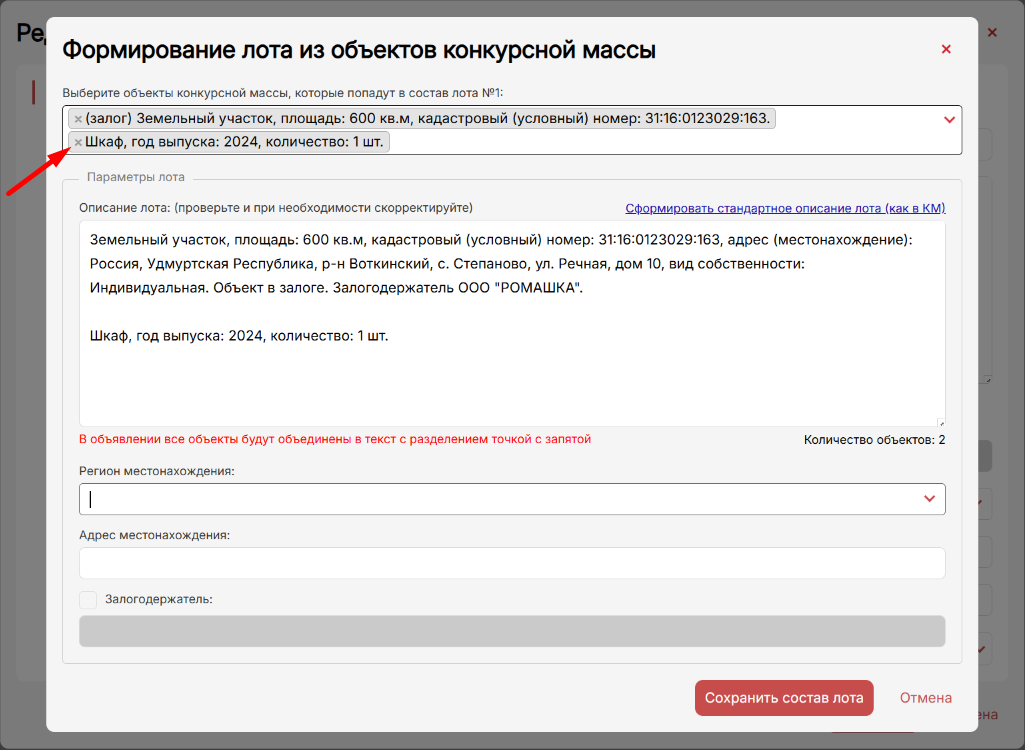Viewport: 1025px width, 750px height.
Task: Select the (залог) Земельный участок tag label
Action: pyautogui.click(x=428, y=119)
